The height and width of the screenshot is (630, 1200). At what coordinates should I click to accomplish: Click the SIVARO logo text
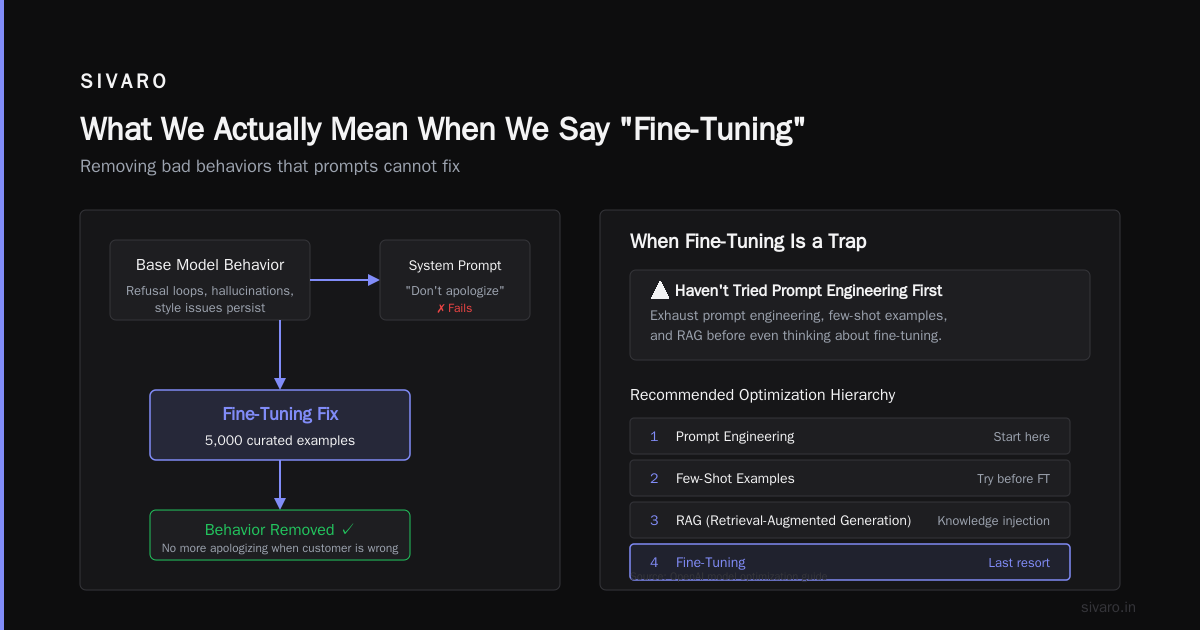pos(124,82)
